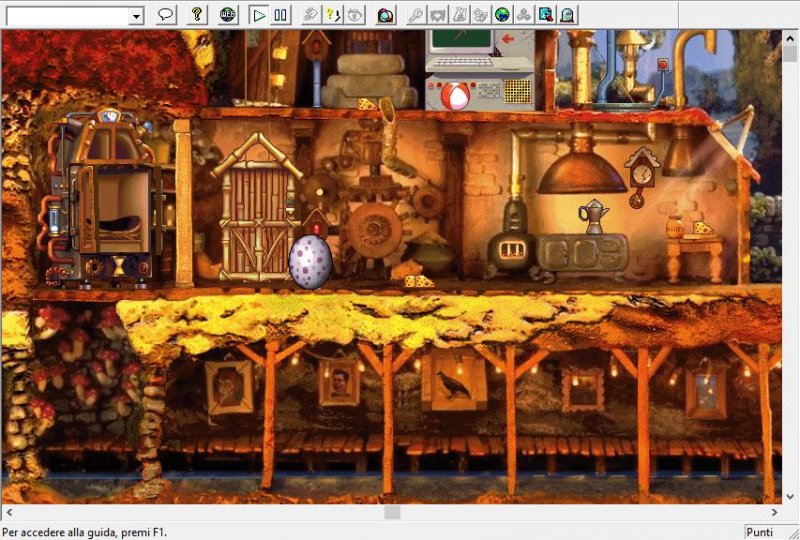Click the three-spheres toolbar icon
The width and height of the screenshot is (800, 540).
523,15
